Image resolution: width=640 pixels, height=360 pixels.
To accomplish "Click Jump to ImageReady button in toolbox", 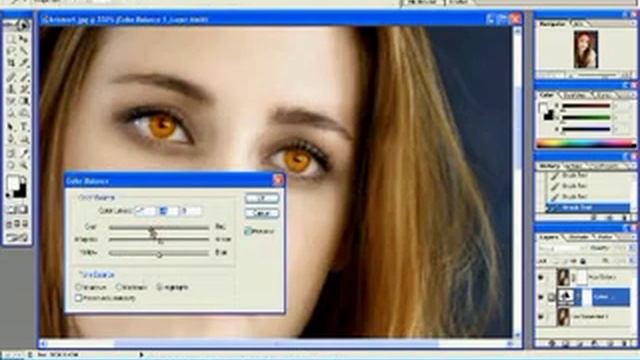I will (17, 238).
